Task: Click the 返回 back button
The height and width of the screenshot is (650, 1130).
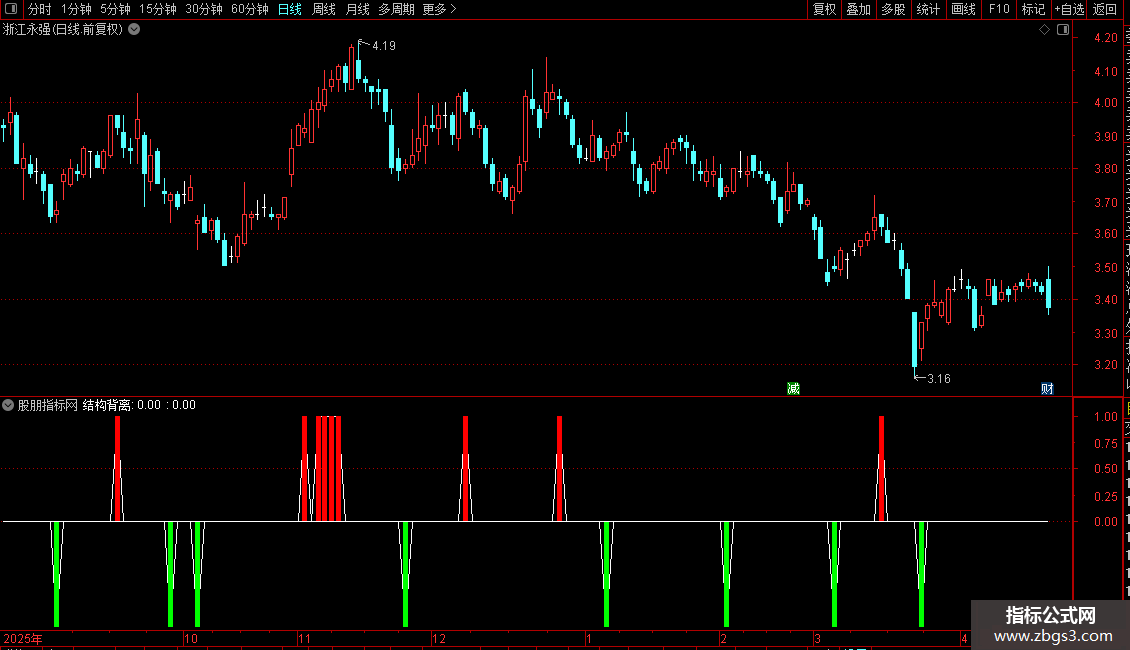Action: click(1105, 9)
